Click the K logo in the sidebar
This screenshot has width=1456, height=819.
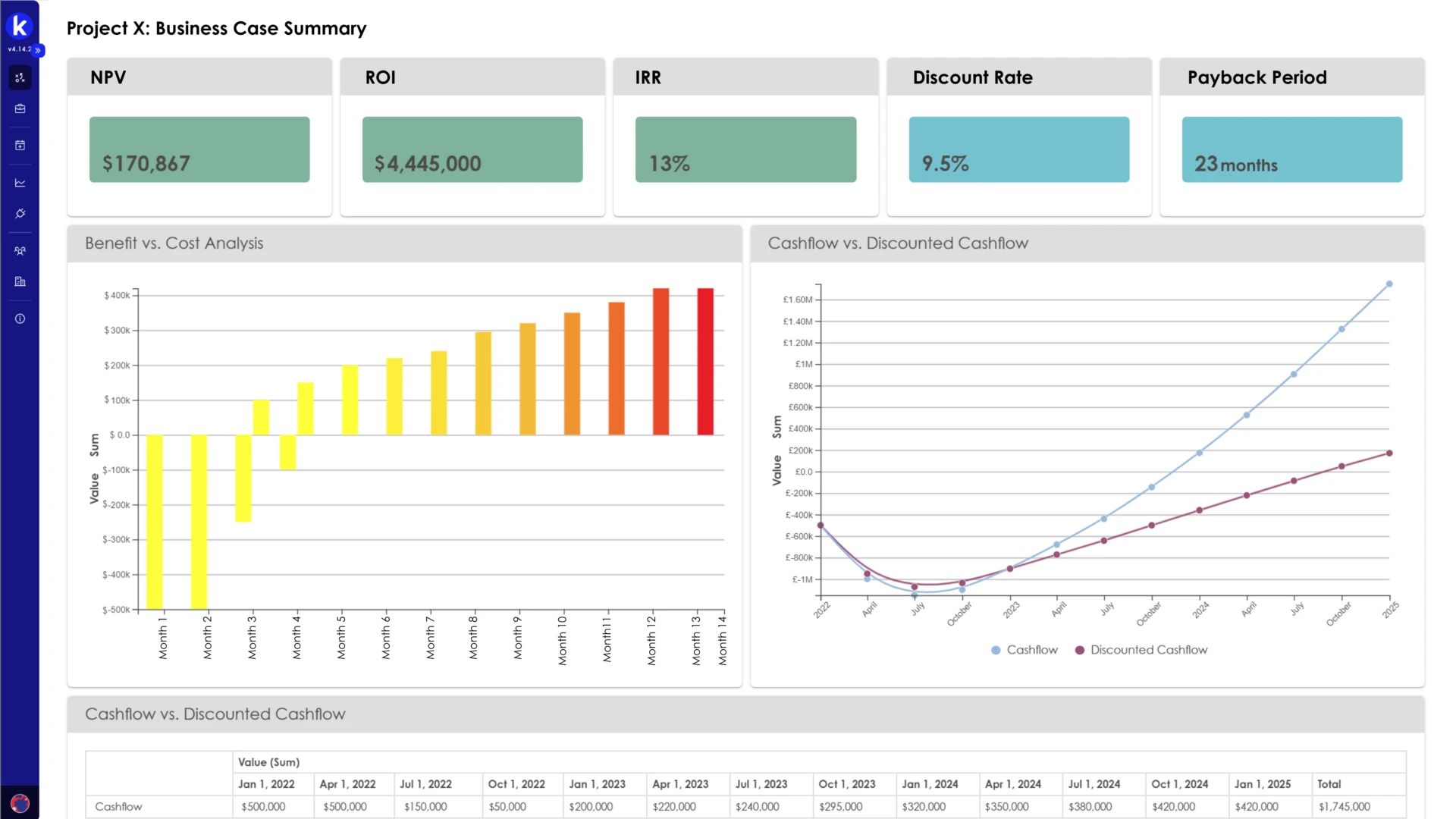pyautogui.click(x=20, y=27)
